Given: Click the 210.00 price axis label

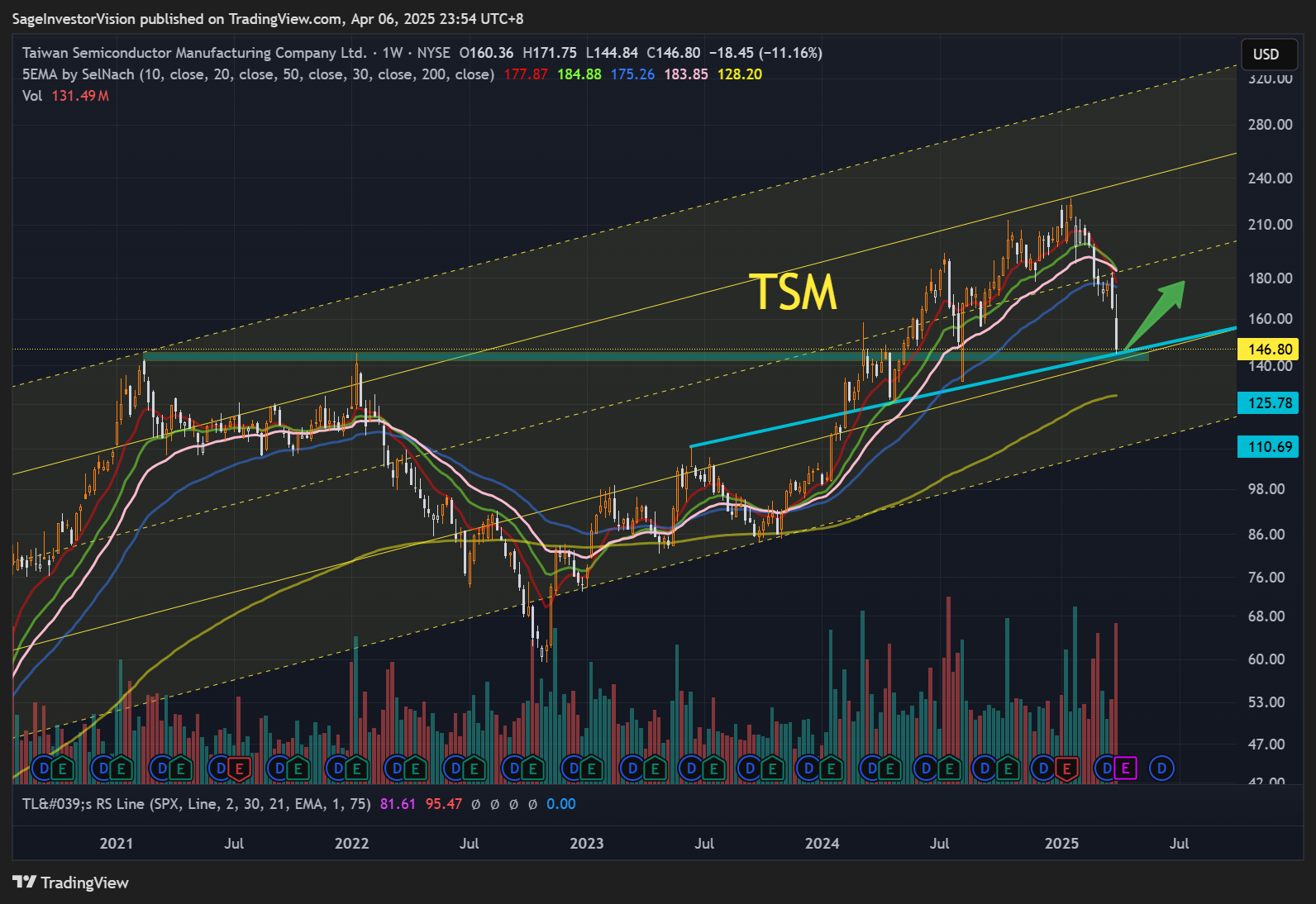Looking at the screenshot, I should [1270, 225].
